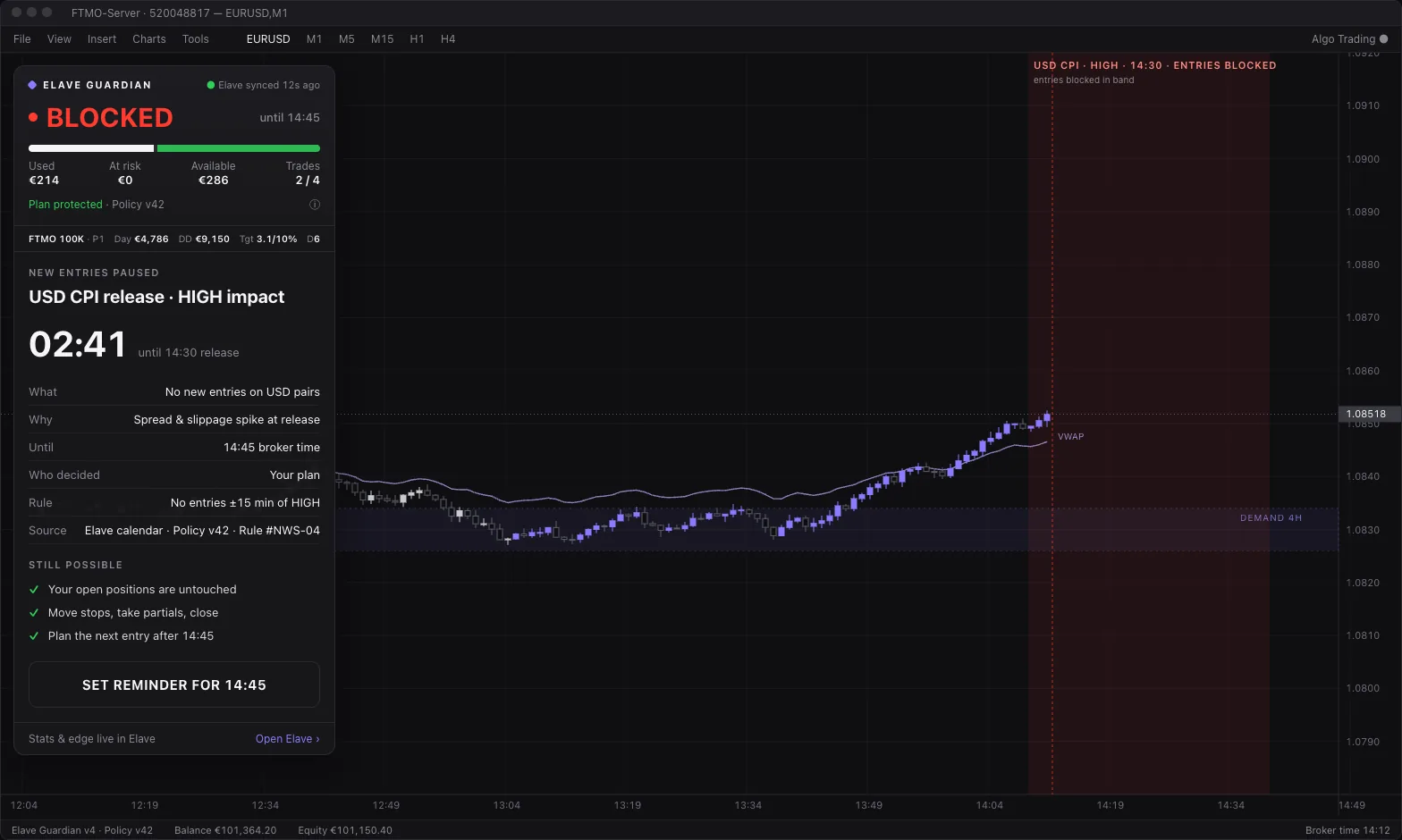1402x840 pixels.
Task: Click the Elave Guardian diamond logo icon
Action: point(32,85)
